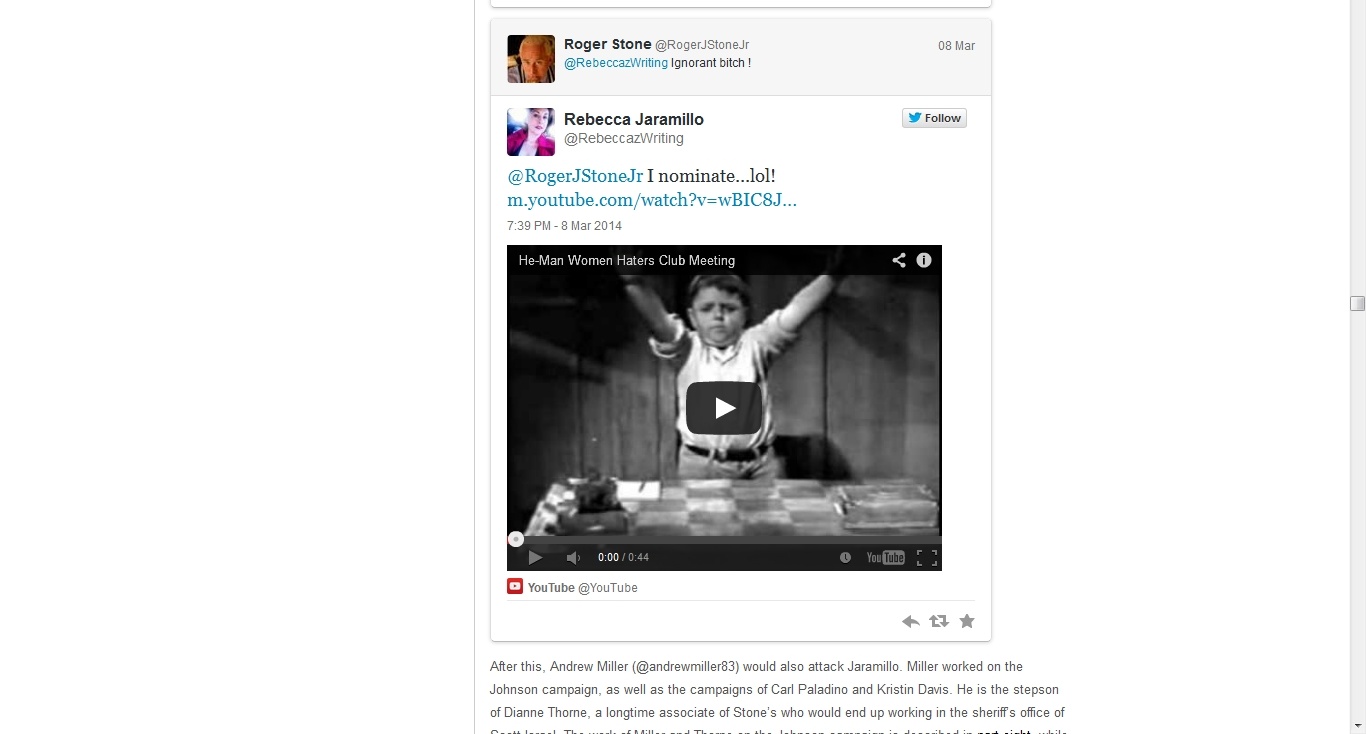This screenshot has width=1366, height=734.
Task: Toggle fullscreen on the video player
Action: coord(927,558)
